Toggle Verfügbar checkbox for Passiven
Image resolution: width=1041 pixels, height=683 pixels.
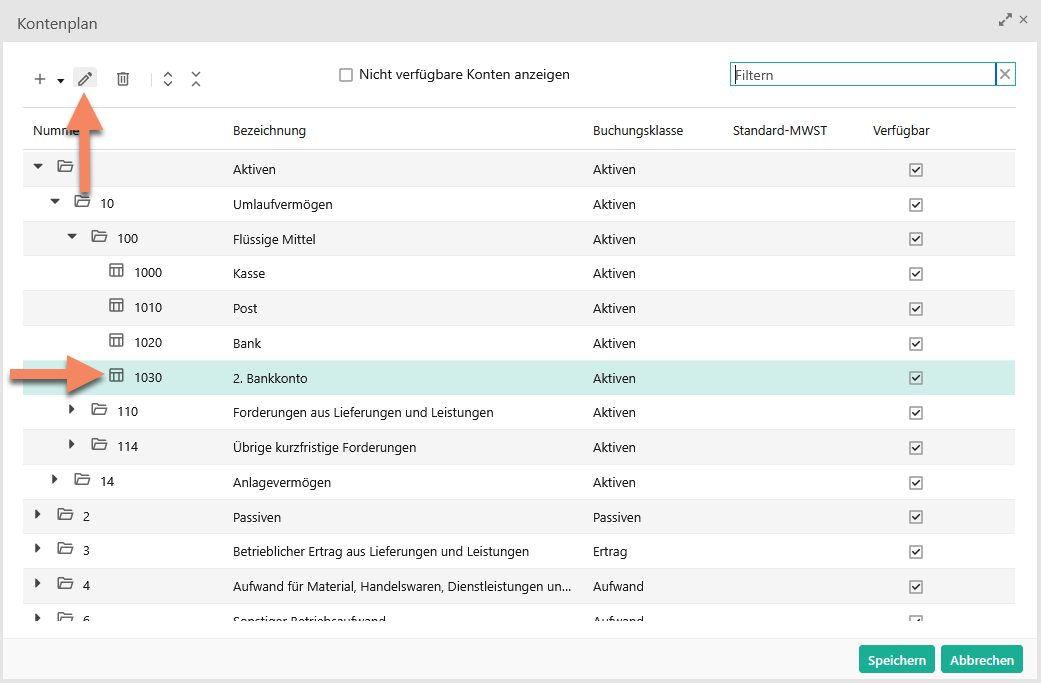point(916,517)
